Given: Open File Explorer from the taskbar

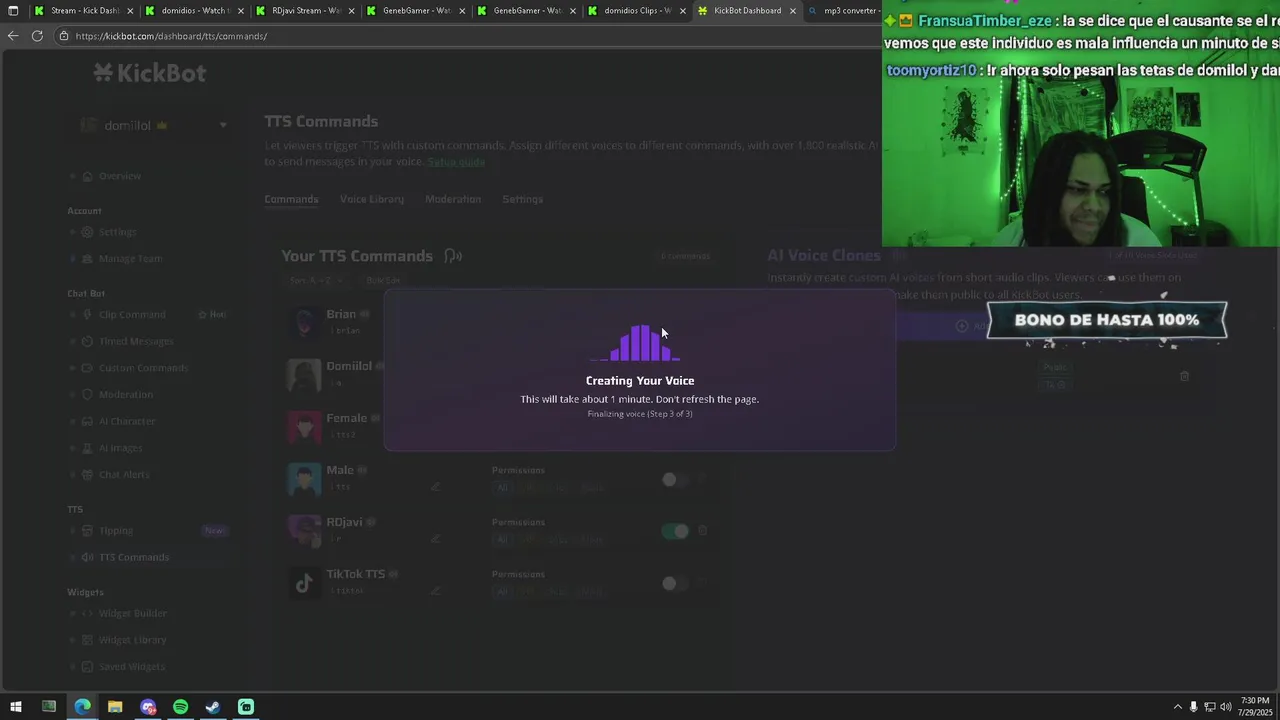Looking at the screenshot, I should pyautogui.click(x=115, y=707).
